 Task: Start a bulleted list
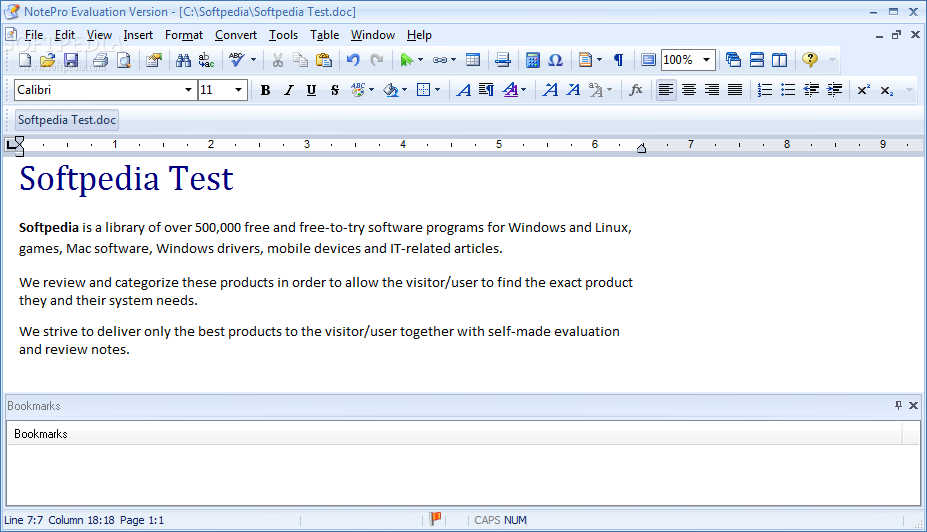click(788, 90)
